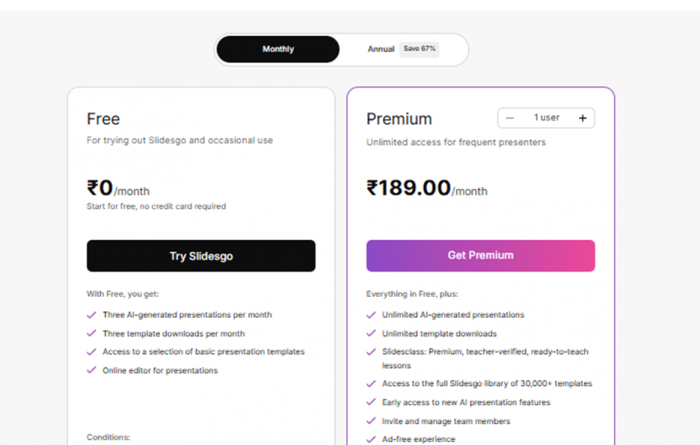Click the Free plan heading
The height and width of the screenshot is (445, 700).
coord(103,119)
